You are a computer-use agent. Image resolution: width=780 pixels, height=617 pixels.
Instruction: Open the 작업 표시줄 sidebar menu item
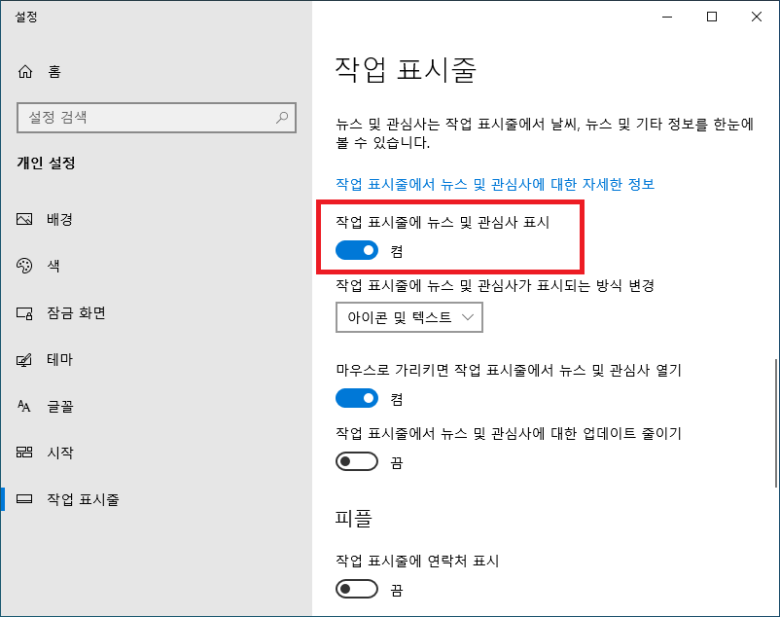point(82,499)
